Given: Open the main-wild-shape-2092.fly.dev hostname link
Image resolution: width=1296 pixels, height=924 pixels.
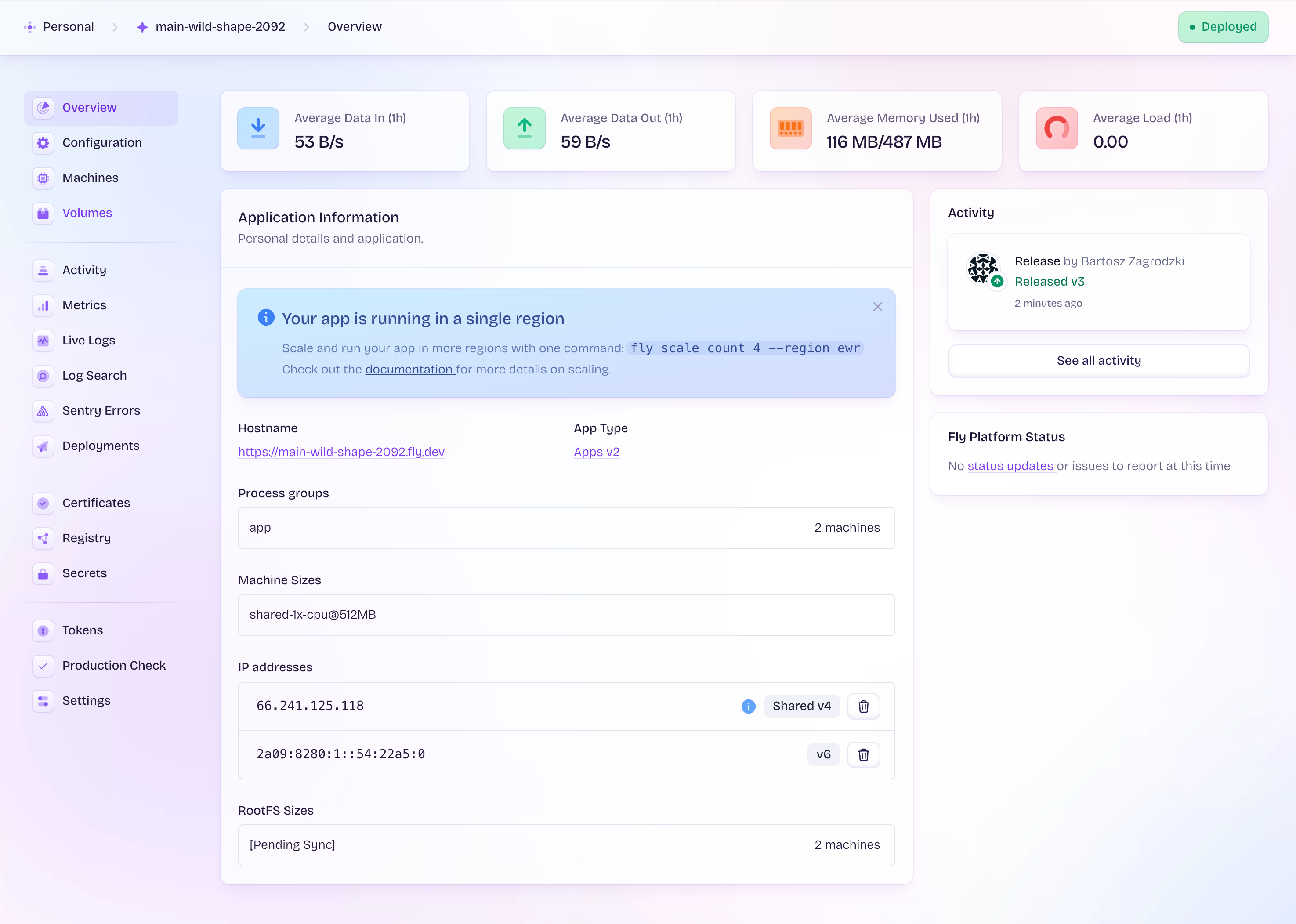Looking at the screenshot, I should pyautogui.click(x=341, y=452).
